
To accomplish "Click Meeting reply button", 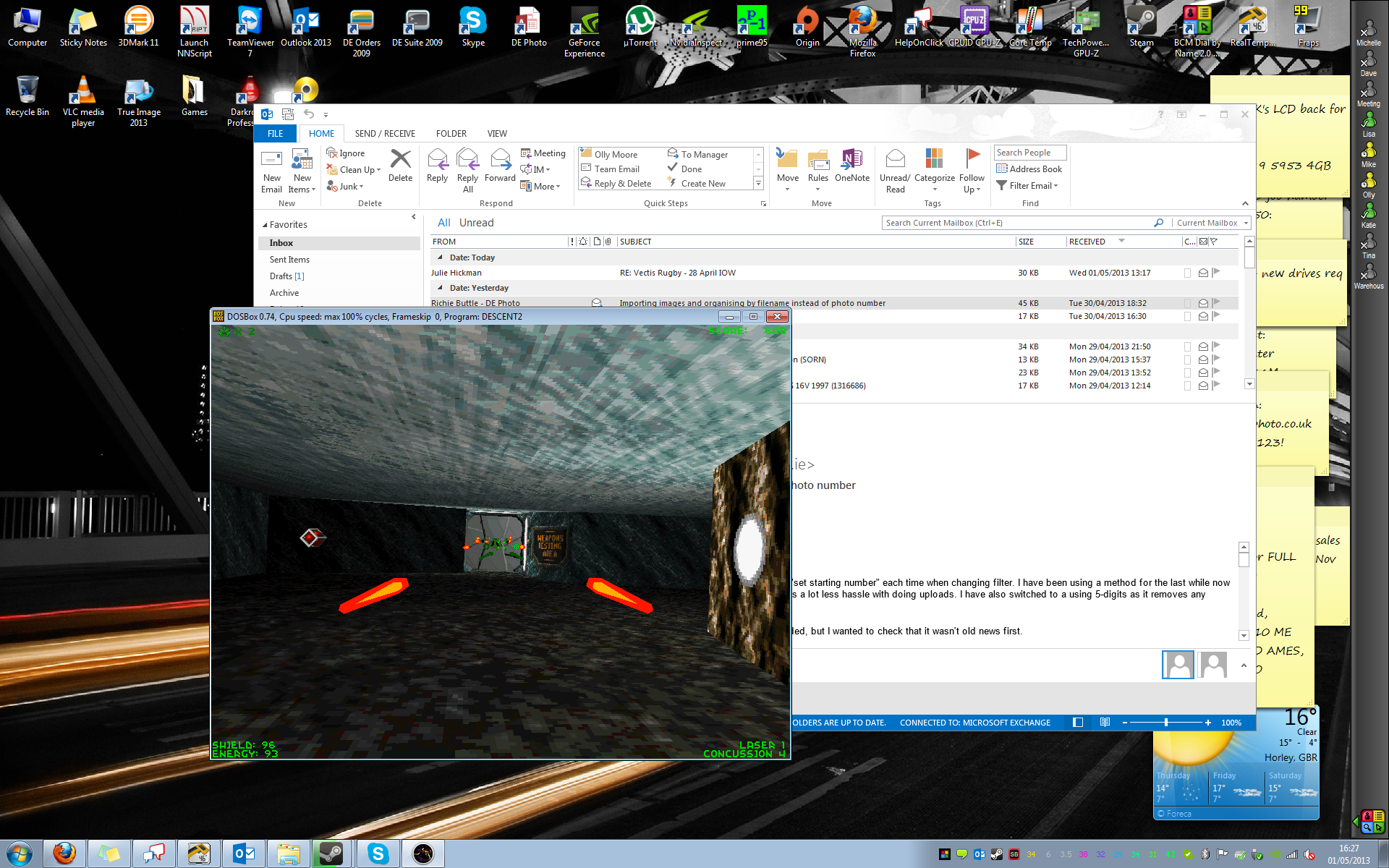I will (x=543, y=153).
